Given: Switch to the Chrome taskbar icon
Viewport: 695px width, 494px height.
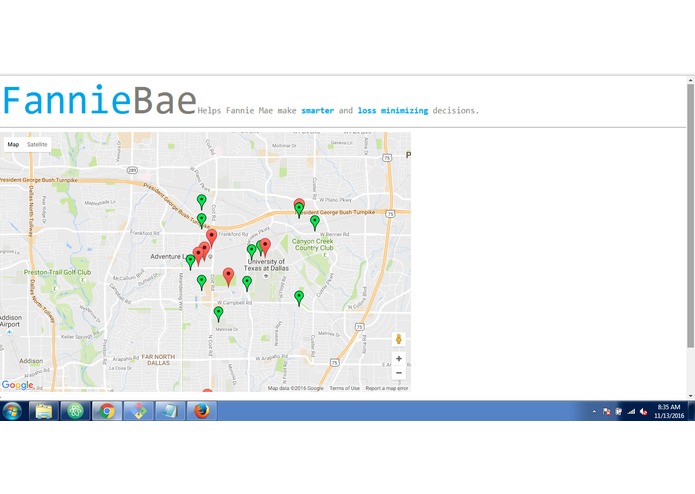Looking at the screenshot, I should 107,411.
